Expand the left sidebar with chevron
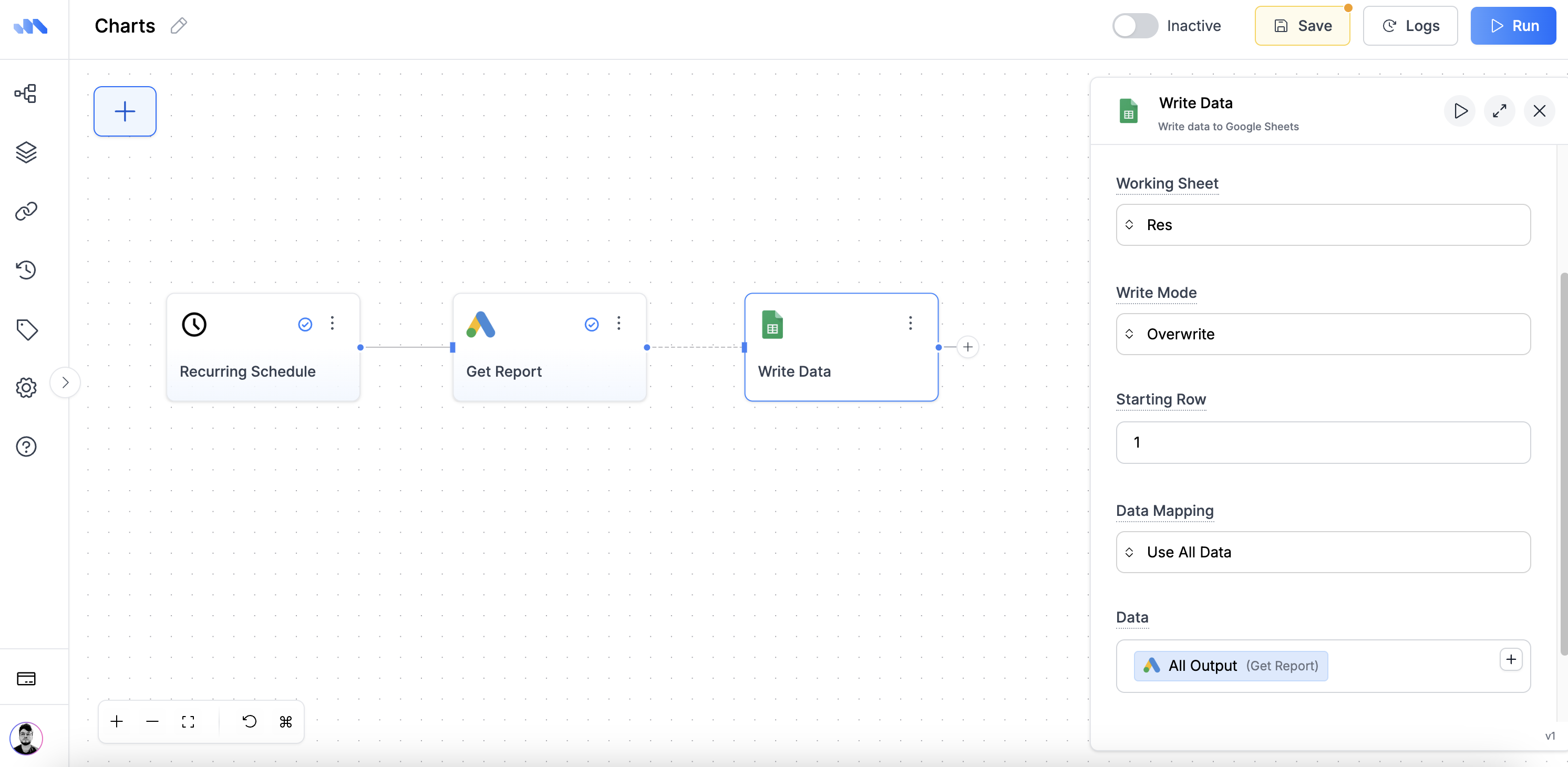 [x=65, y=382]
